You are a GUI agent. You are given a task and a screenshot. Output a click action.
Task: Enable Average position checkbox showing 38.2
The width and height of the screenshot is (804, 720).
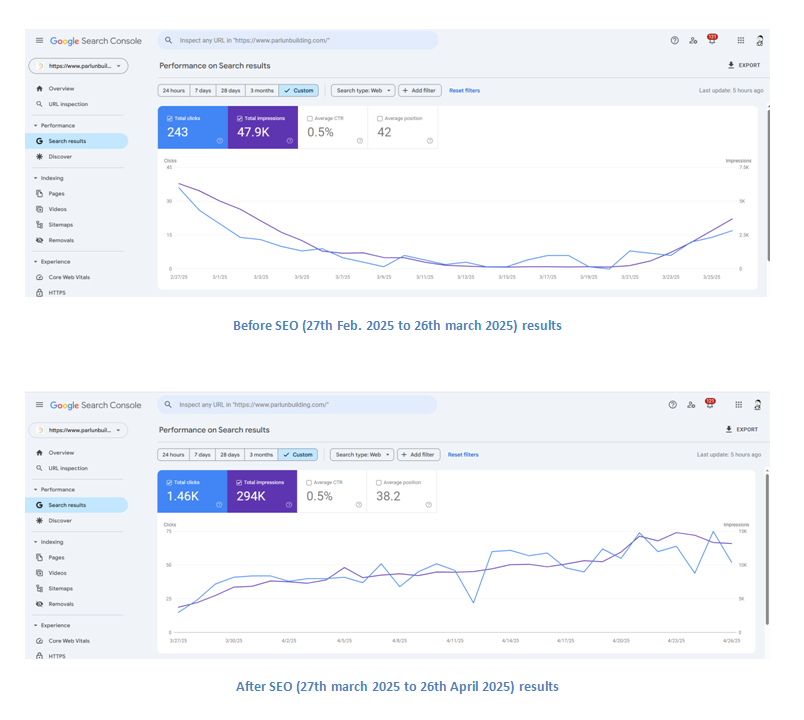[x=379, y=482]
